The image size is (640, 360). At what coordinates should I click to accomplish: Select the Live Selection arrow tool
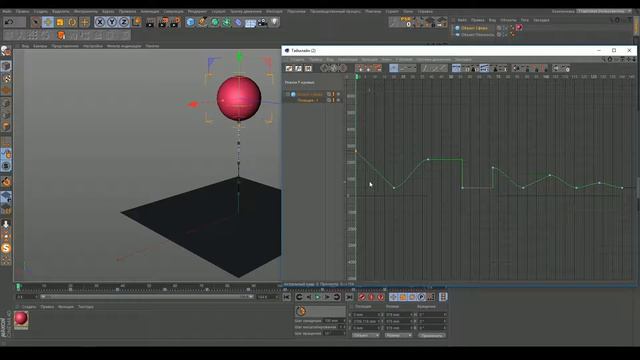[36, 22]
